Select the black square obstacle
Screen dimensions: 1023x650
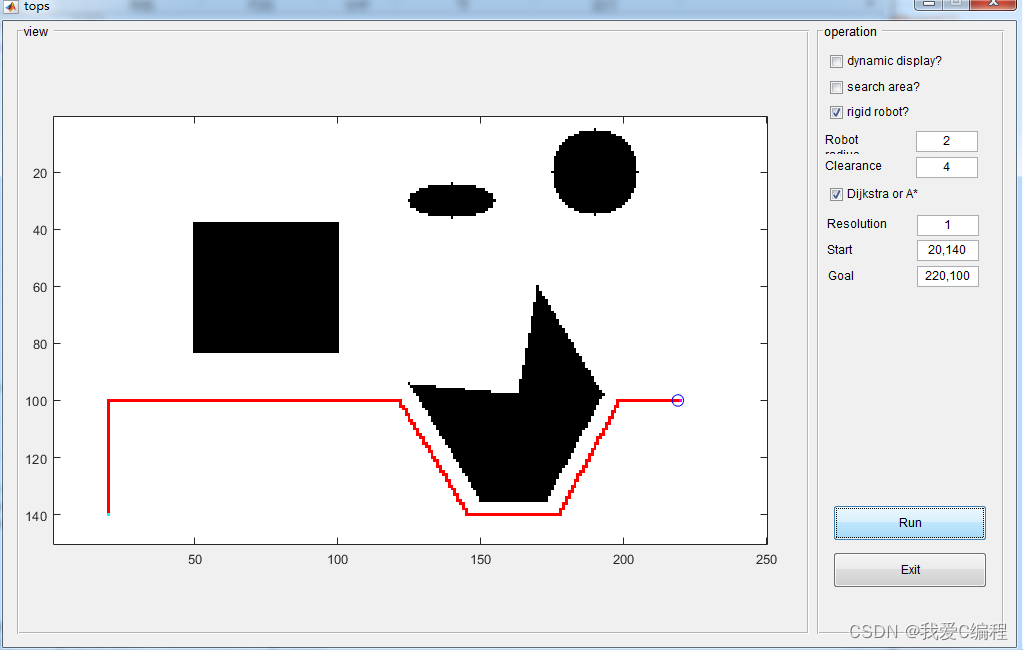coord(266,288)
